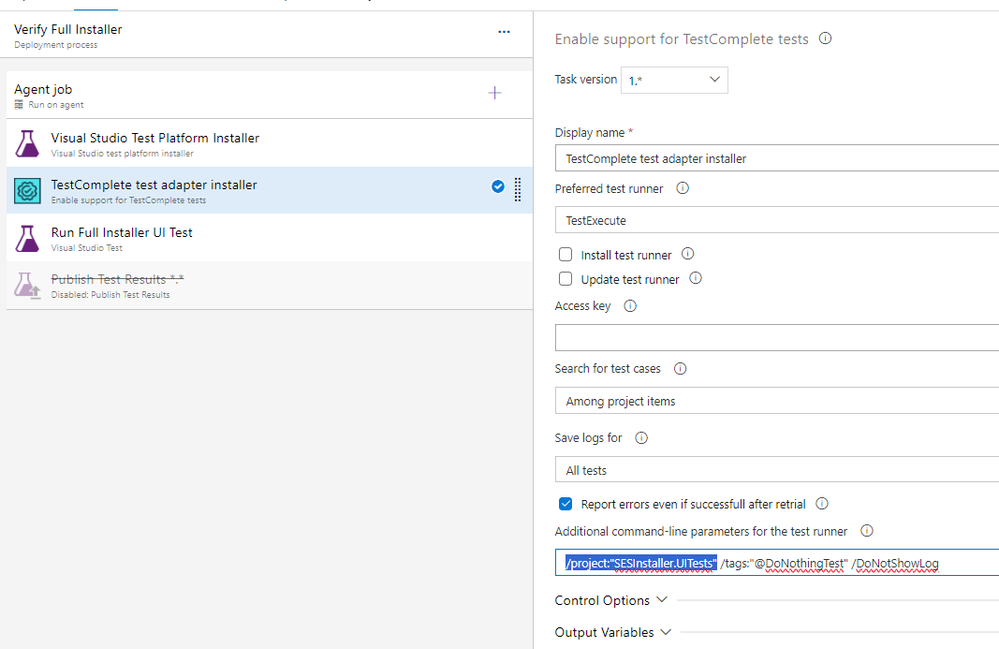
Task: Click the info icon beside Save logs for
Action: coord(642,438)
